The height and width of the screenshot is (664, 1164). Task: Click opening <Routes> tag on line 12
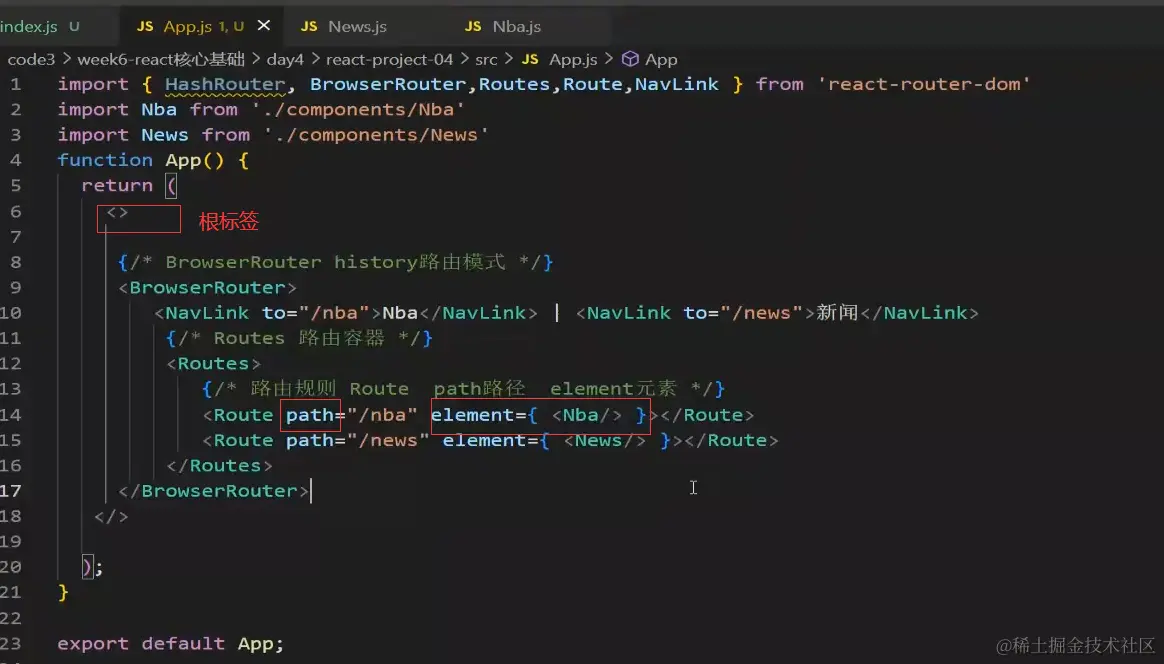pyautogui.click(x=213, y=363)
